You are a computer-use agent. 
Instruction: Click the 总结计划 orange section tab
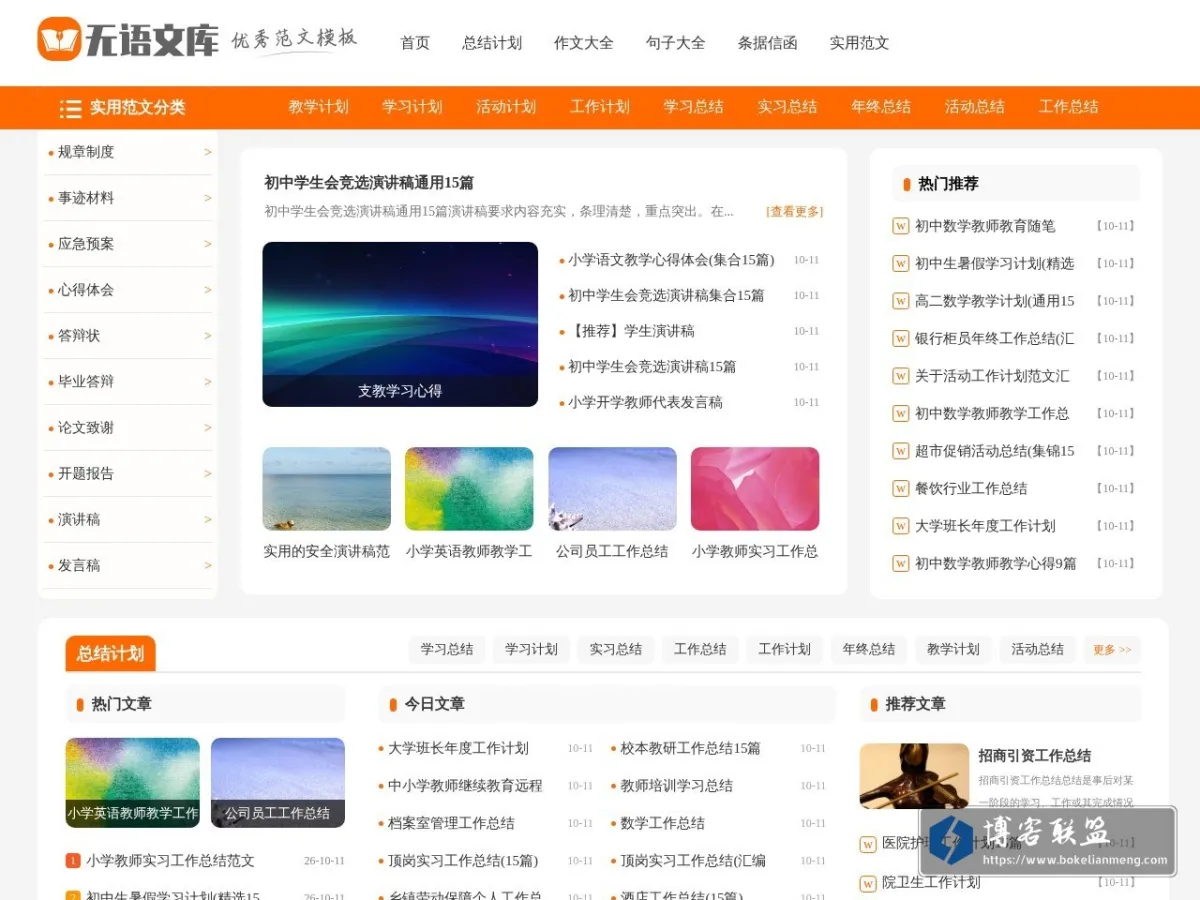(x=110, y=654)
